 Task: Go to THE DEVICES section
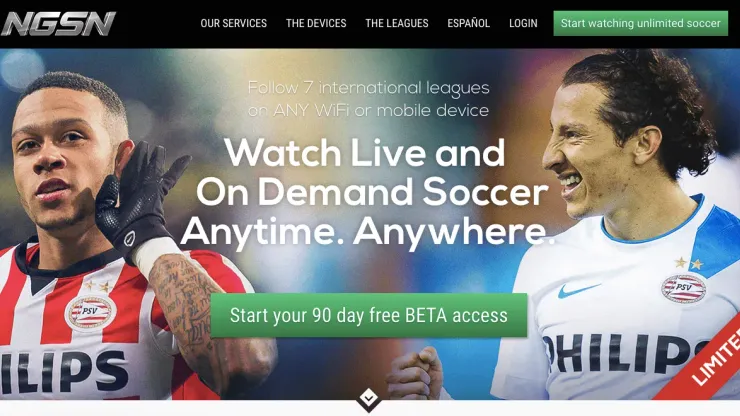316,23
